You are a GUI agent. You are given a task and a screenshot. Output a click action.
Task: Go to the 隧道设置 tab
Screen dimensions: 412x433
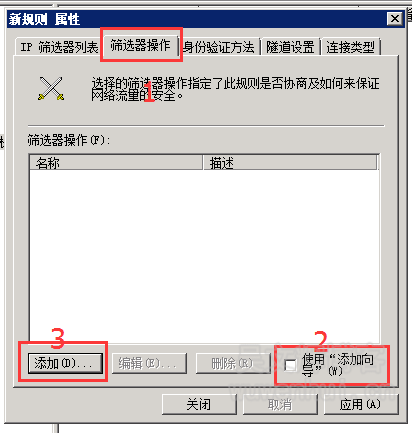pyautogui.click(x=291, y=47)
